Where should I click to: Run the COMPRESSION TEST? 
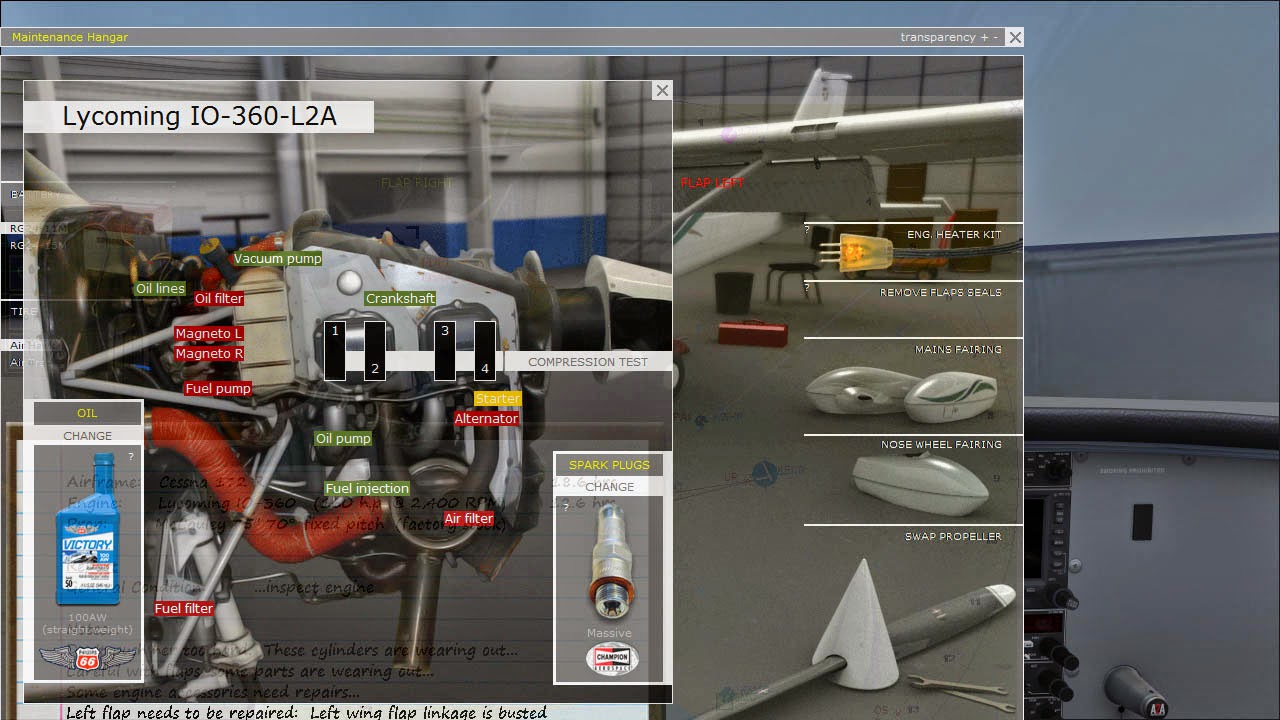[588, 362]
